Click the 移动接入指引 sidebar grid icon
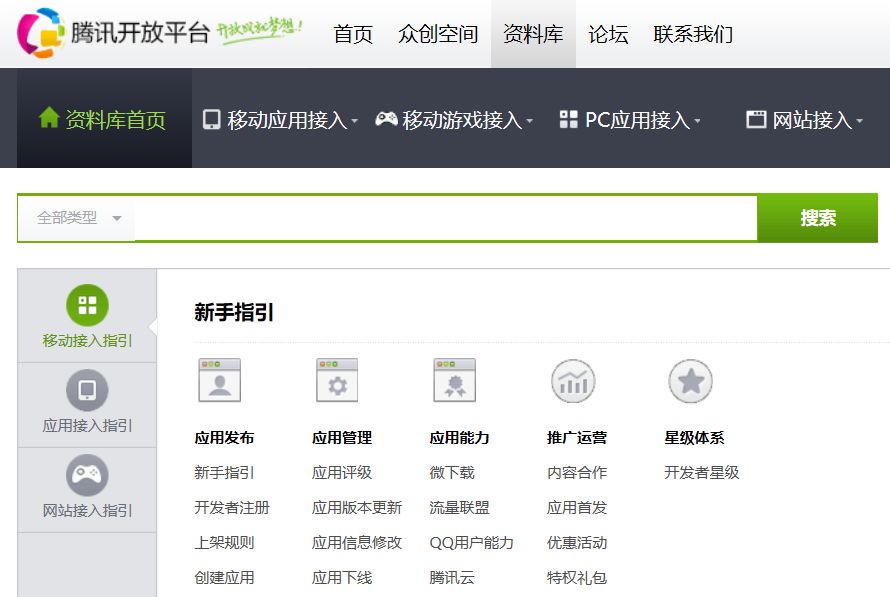The height and width of the screenshot is (597, 890). [x=87, y=303]
